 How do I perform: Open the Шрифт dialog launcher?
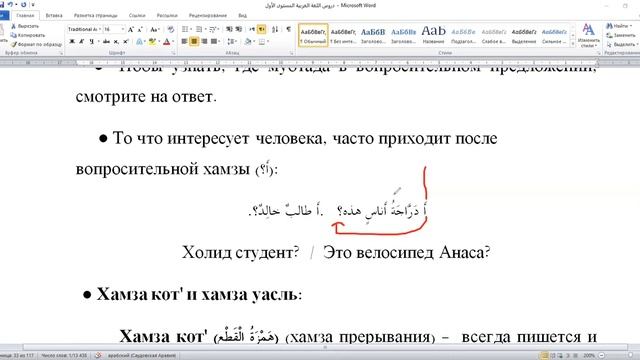click(x=173, y=53)
